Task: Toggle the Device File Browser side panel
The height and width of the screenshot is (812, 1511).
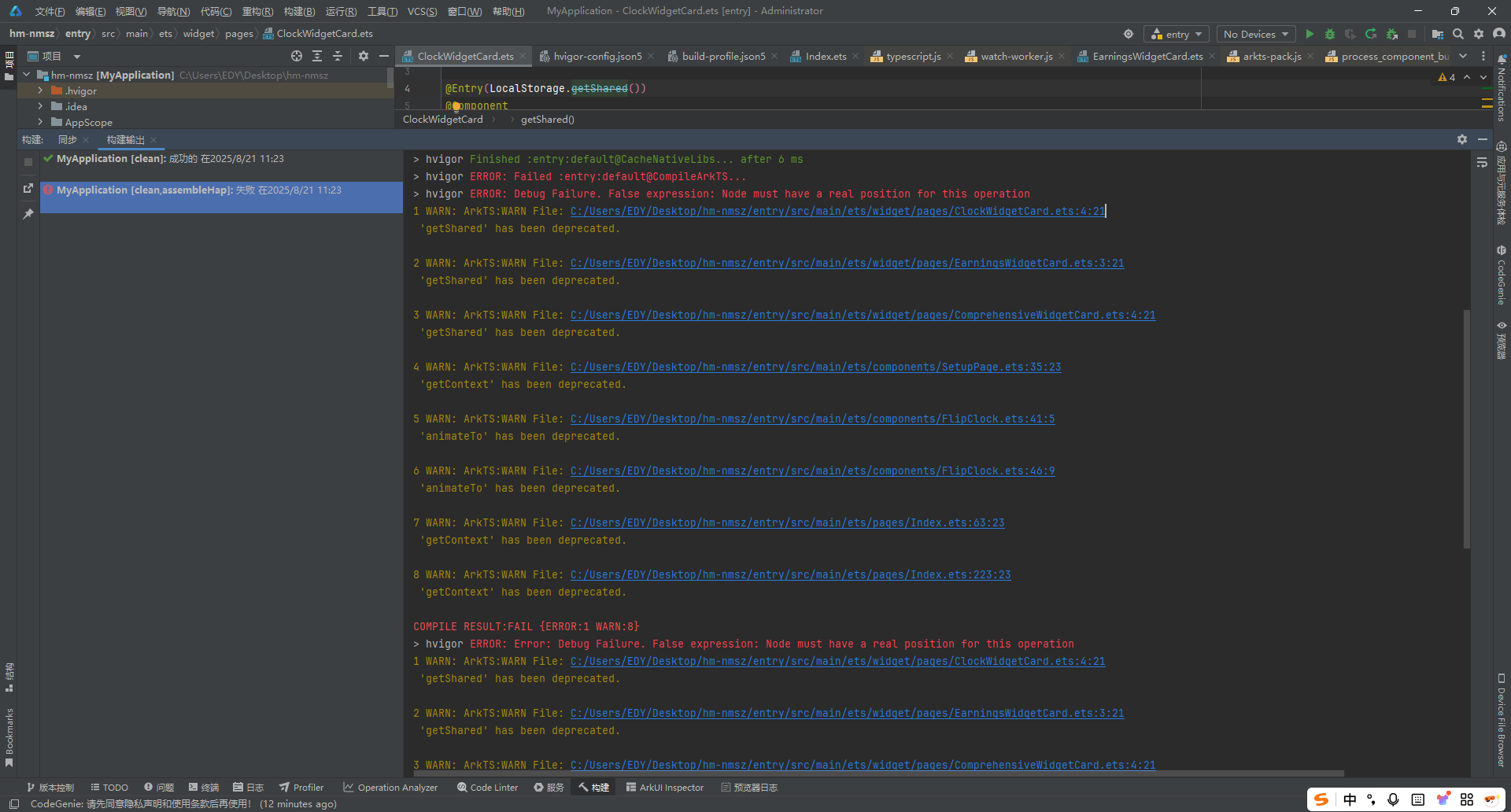Action: pos(1502,720)
